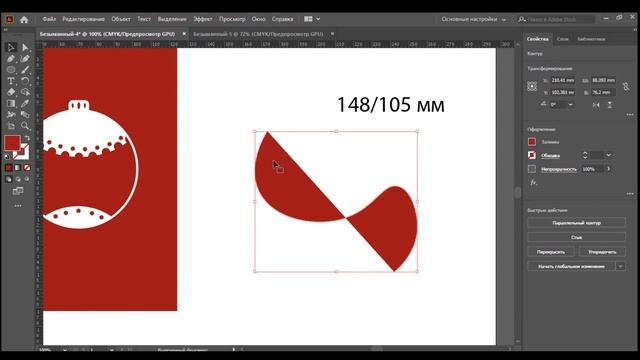Select the Ellipse shape tool
The image size is (640, 360).
11,70
